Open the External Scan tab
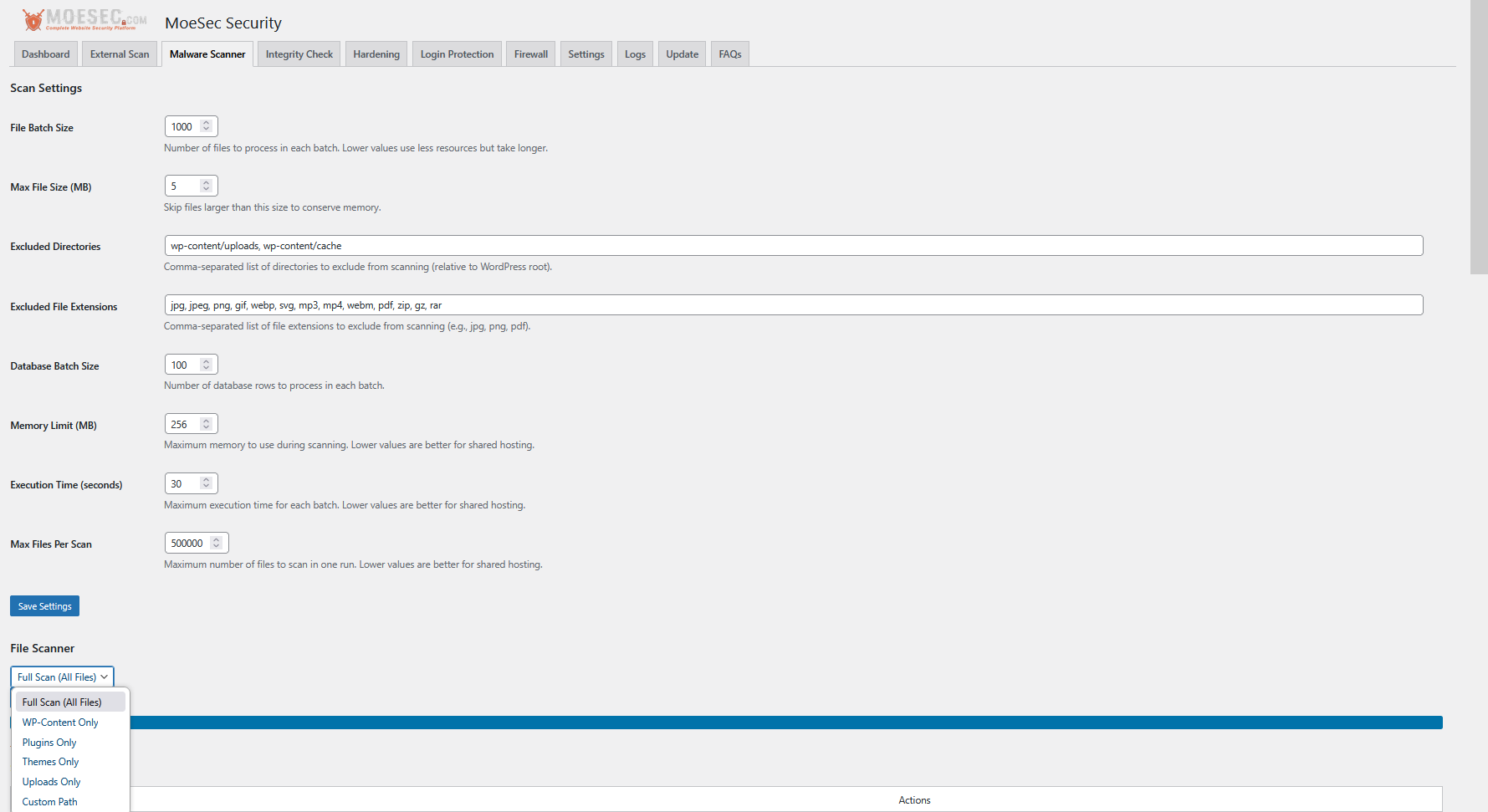The height and width of the screenshot is (812, 1488). pyautogui.click(x=120, y=54)
